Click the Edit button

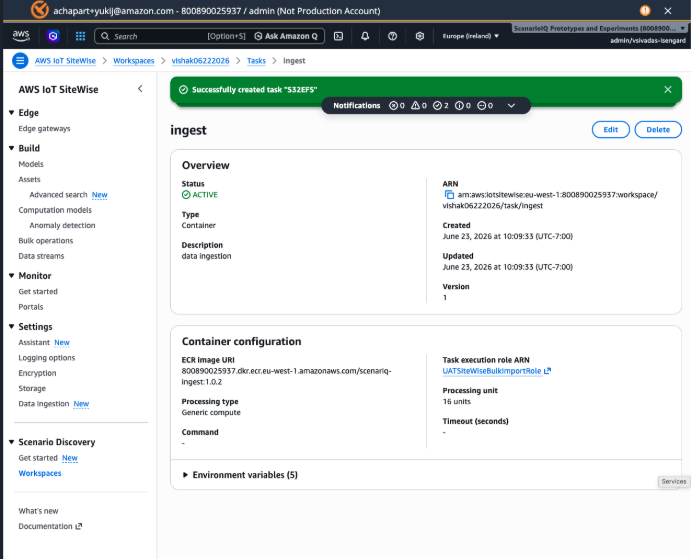point(610,130)
